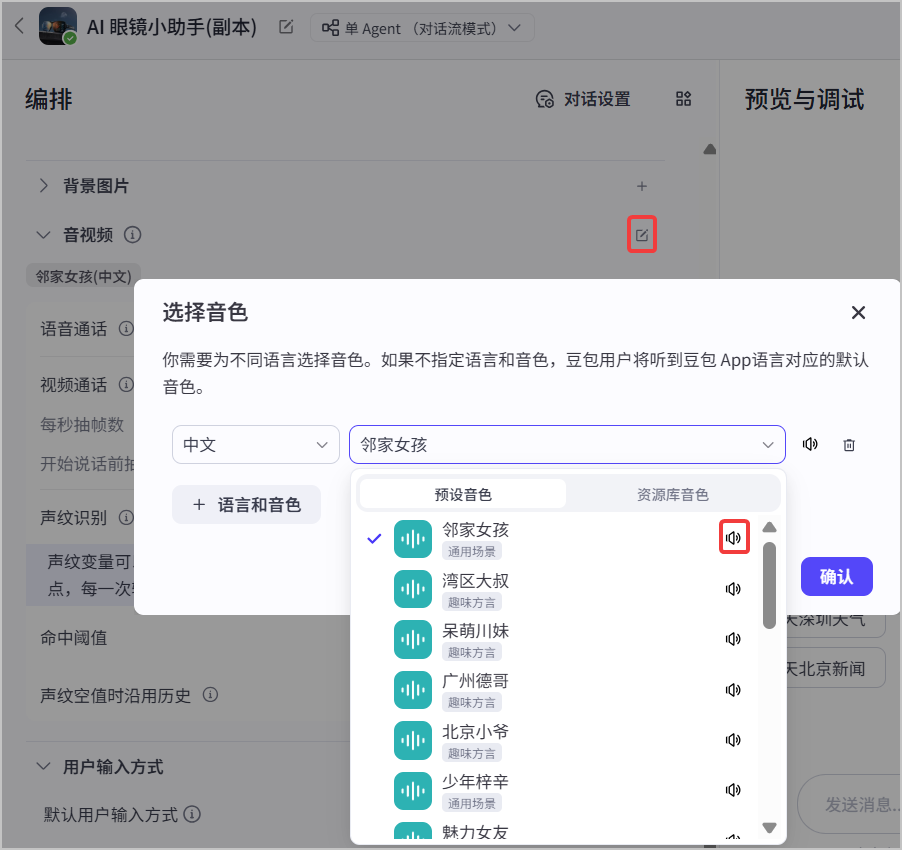This screenshot has width=902, height=850.
Task: Open the 邻家女孩 voice dropdown
Action: click(x=567, y=445)
